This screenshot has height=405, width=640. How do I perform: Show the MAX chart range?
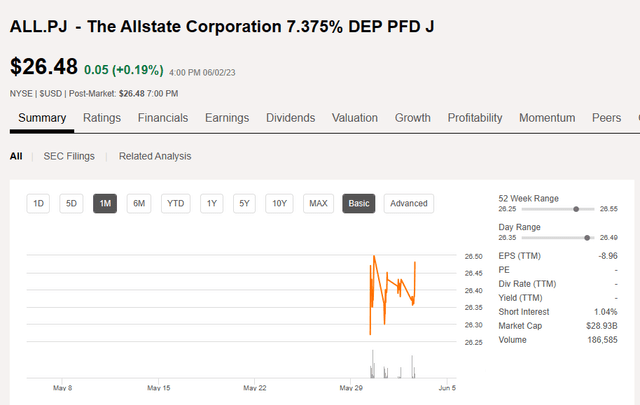point(318,203)
